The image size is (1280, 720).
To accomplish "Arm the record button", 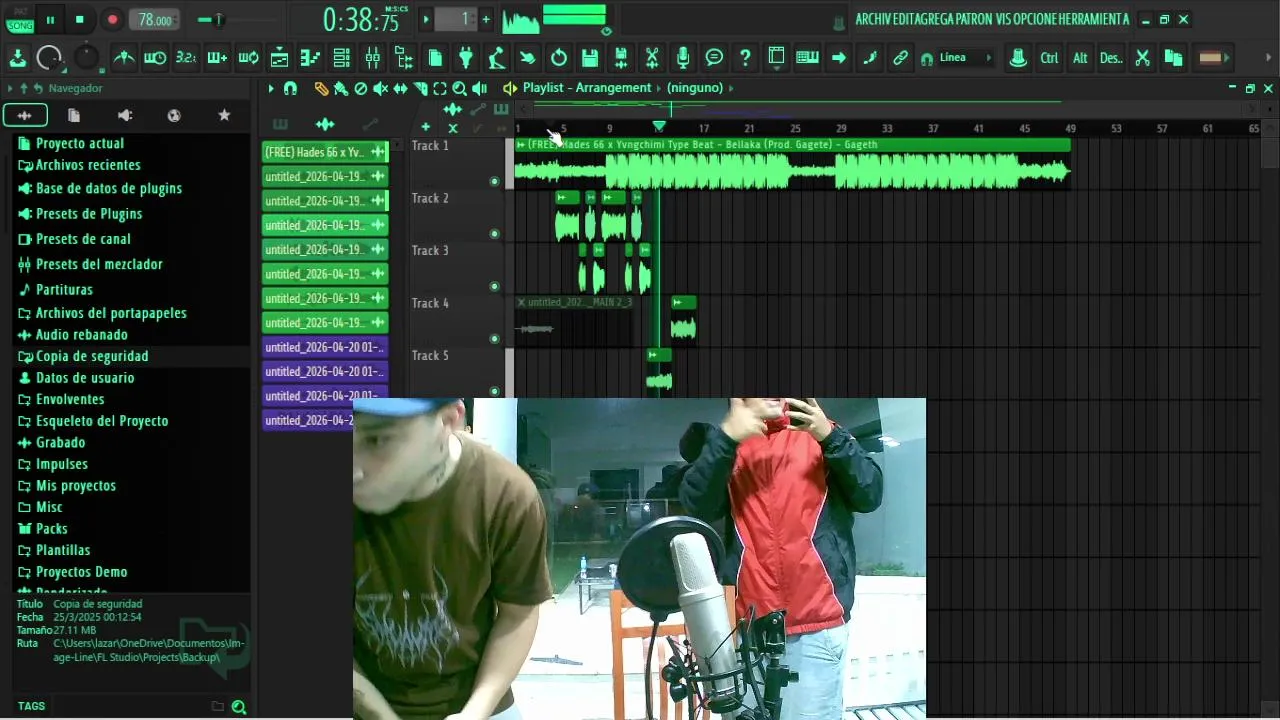I will pyautogui.click(x=112, y=19).
